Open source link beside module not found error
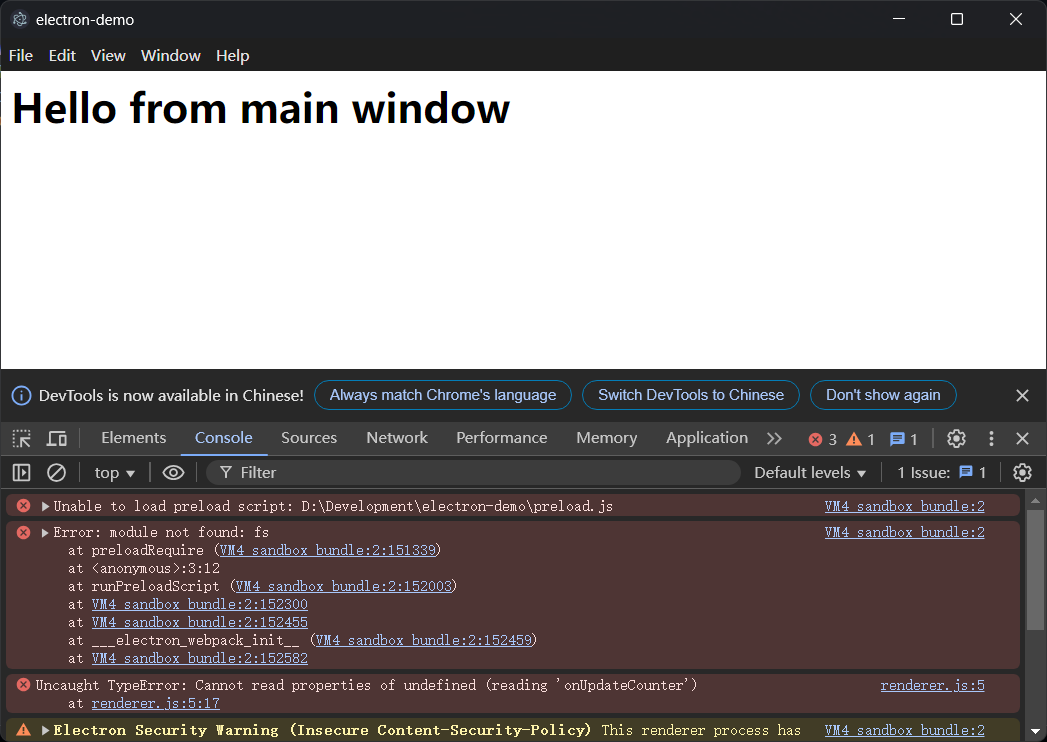This screenshot has height=742, width=1047. coord(904,532)
